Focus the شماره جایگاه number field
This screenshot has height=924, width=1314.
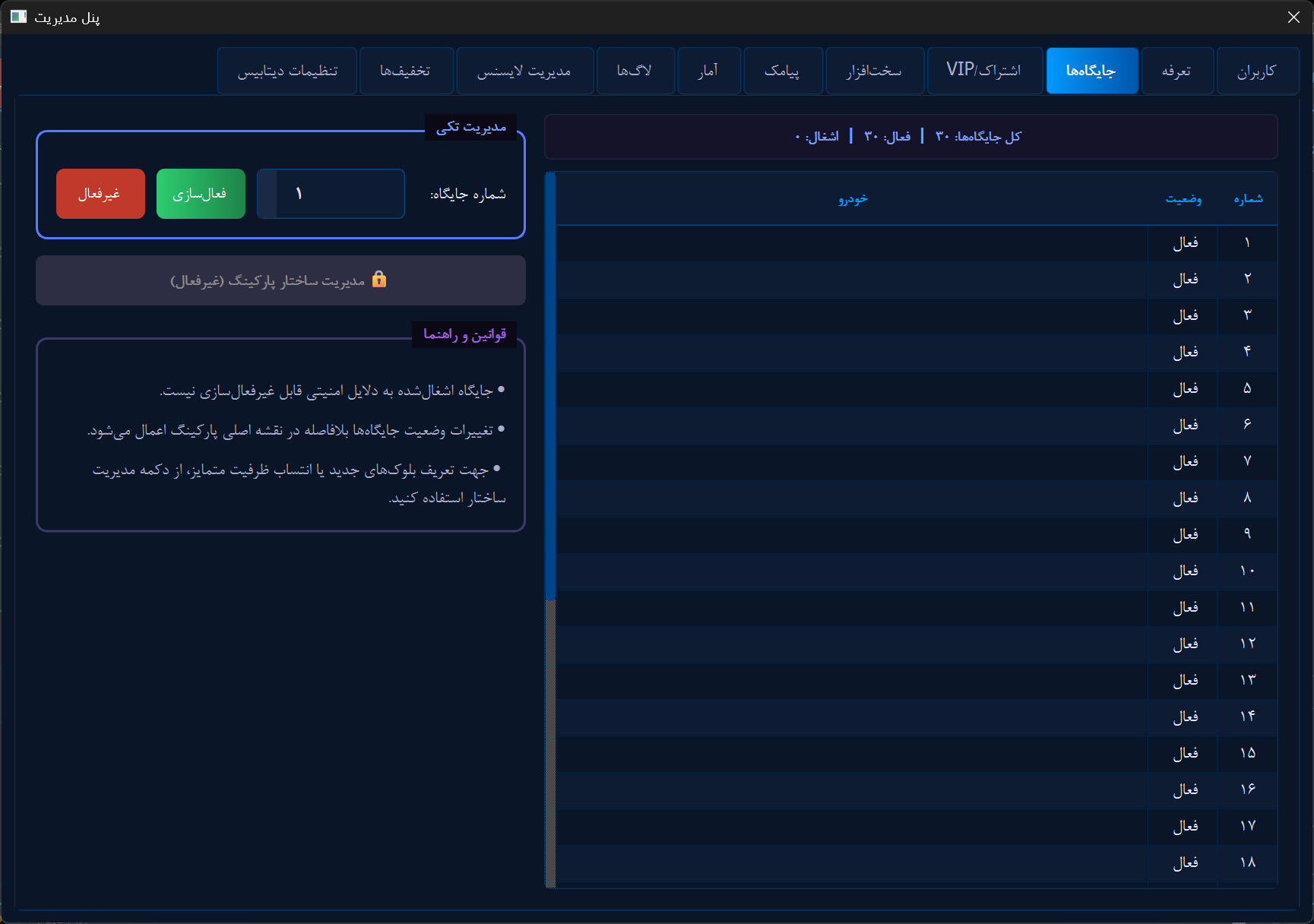331,194
